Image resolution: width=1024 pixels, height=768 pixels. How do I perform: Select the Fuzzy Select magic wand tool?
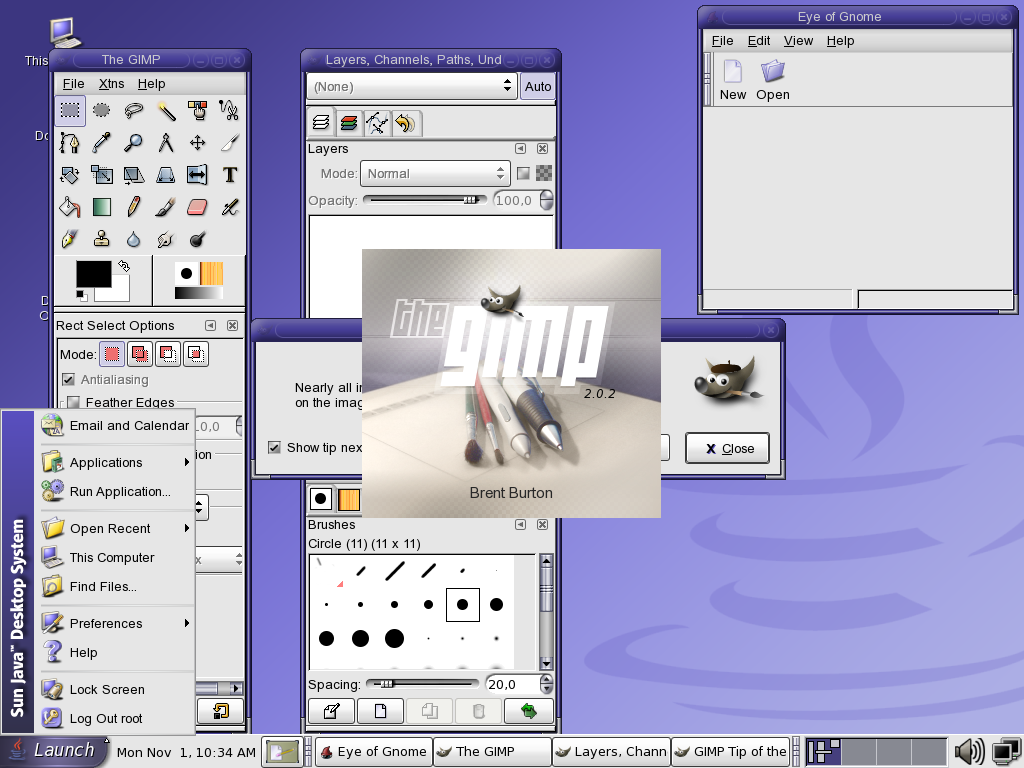(x=166, y=110)
